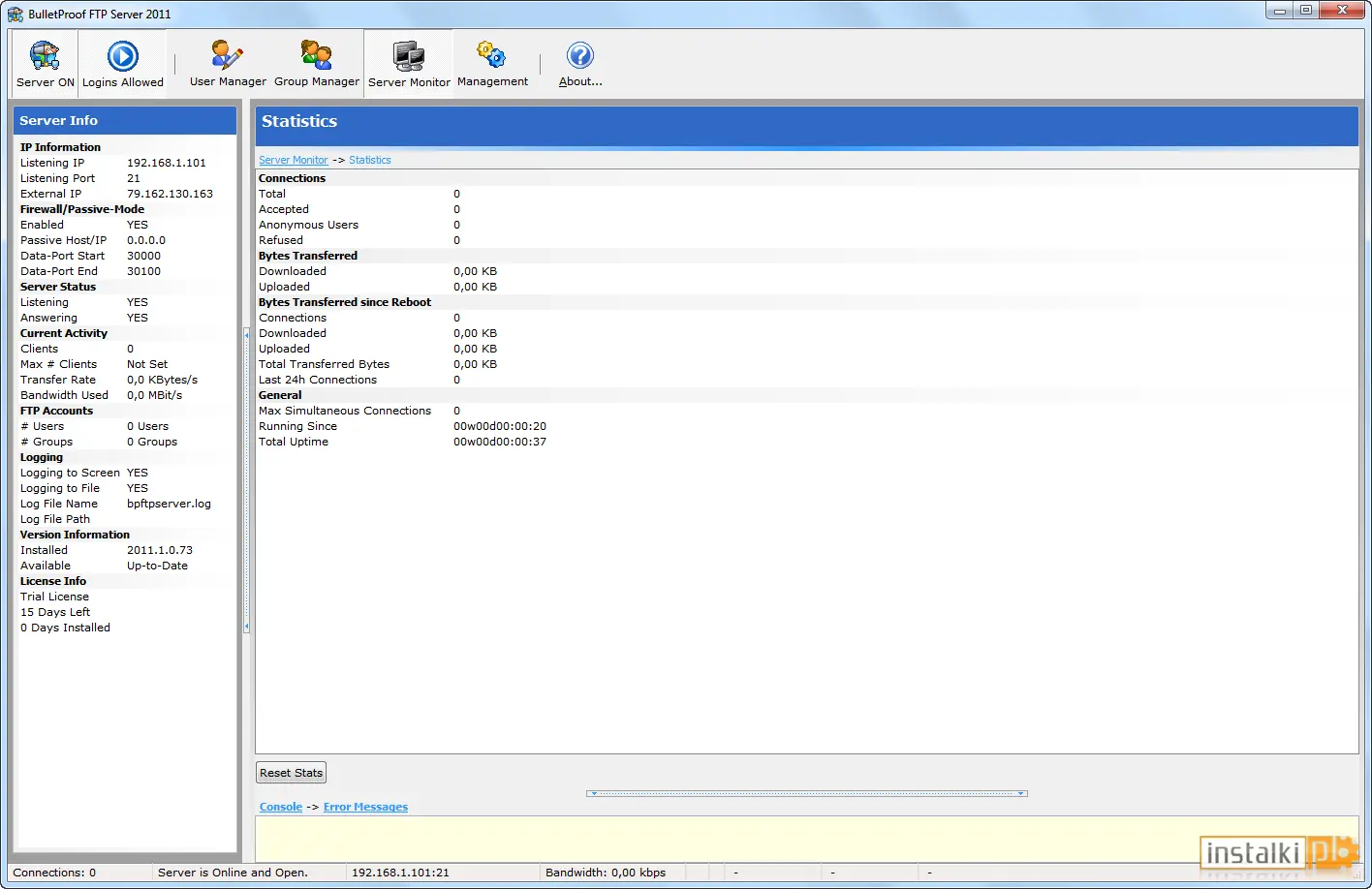Image resolution: width=1372 pixels, height=889 pixels.
Task: Open the Server Monitor view
Action: pos(409,64)
